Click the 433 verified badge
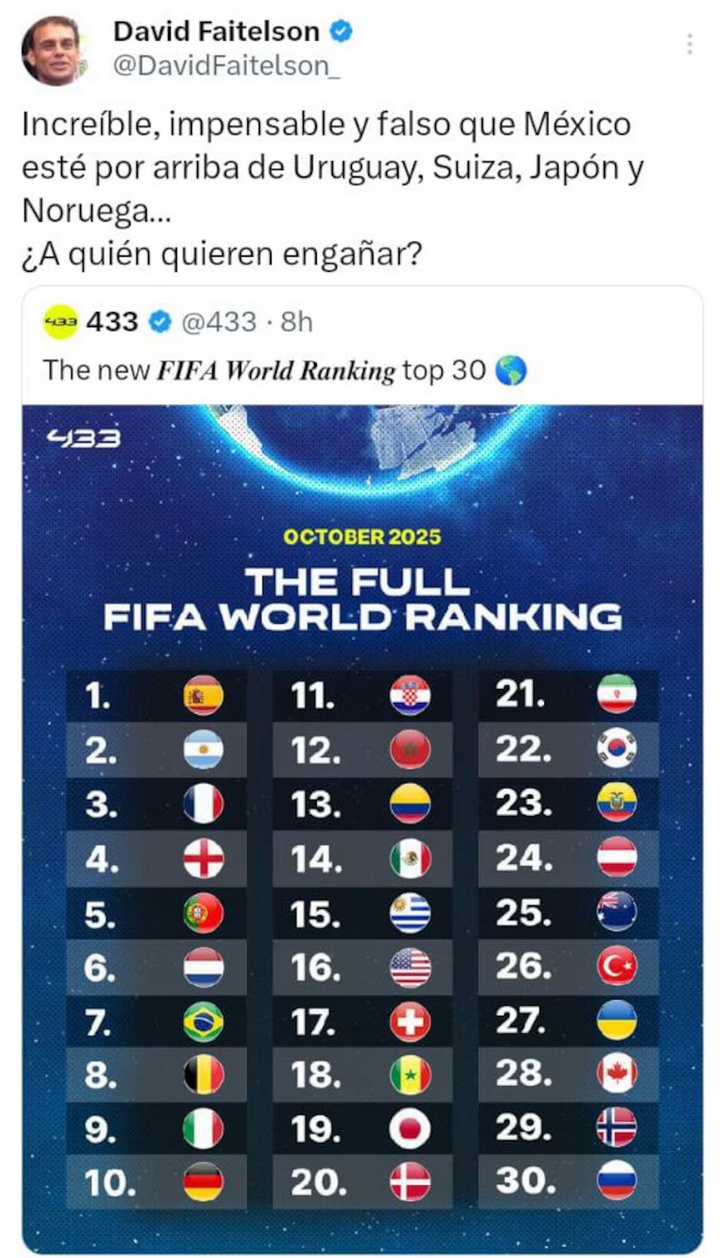This screenshot has width=724, height=1258. (x=160, y=322)
